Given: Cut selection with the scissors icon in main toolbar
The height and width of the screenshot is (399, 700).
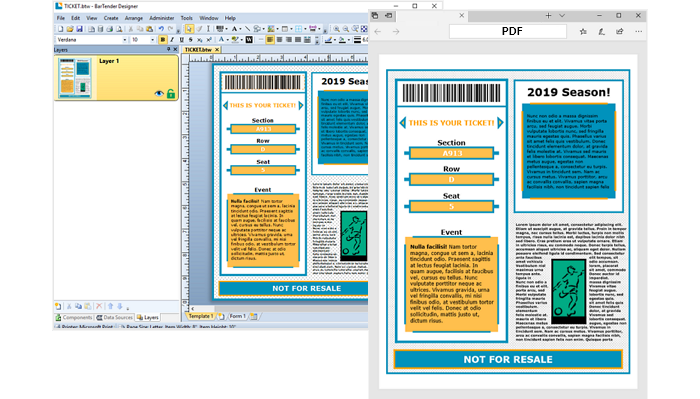Looking at the screenshot, I should coord(131,29).
